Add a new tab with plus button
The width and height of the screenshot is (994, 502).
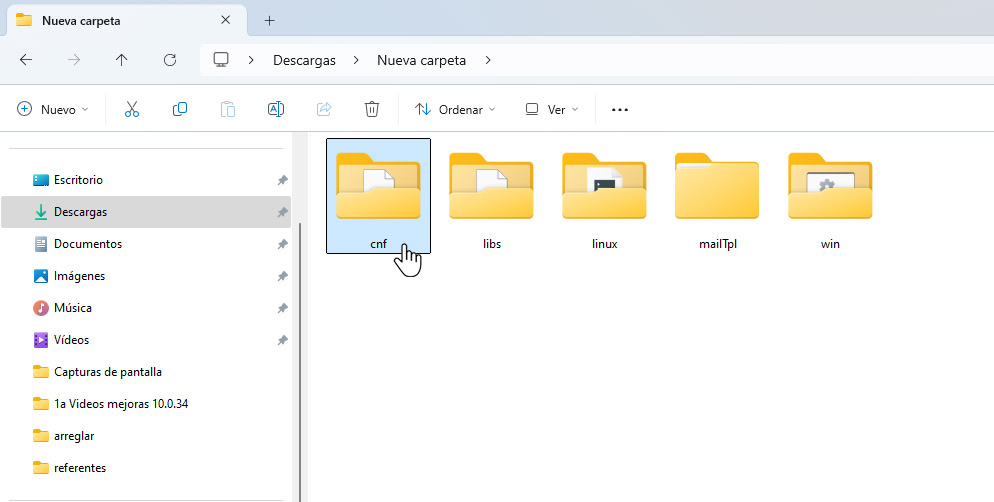click(x=270, y=20)
